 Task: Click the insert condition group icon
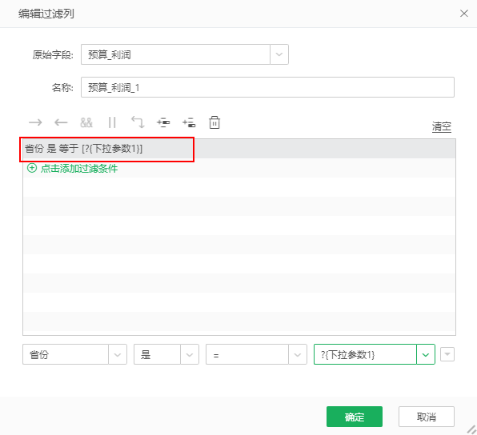point(189,123)
